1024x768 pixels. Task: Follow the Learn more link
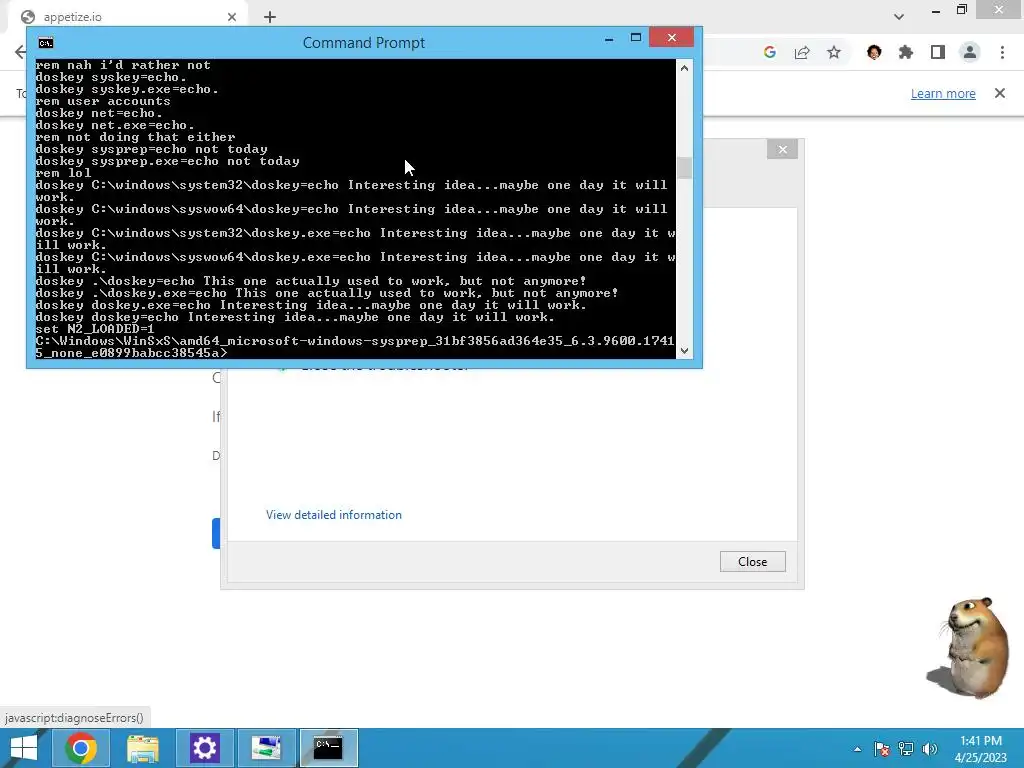pyautogui.click(x=943, y=93)
